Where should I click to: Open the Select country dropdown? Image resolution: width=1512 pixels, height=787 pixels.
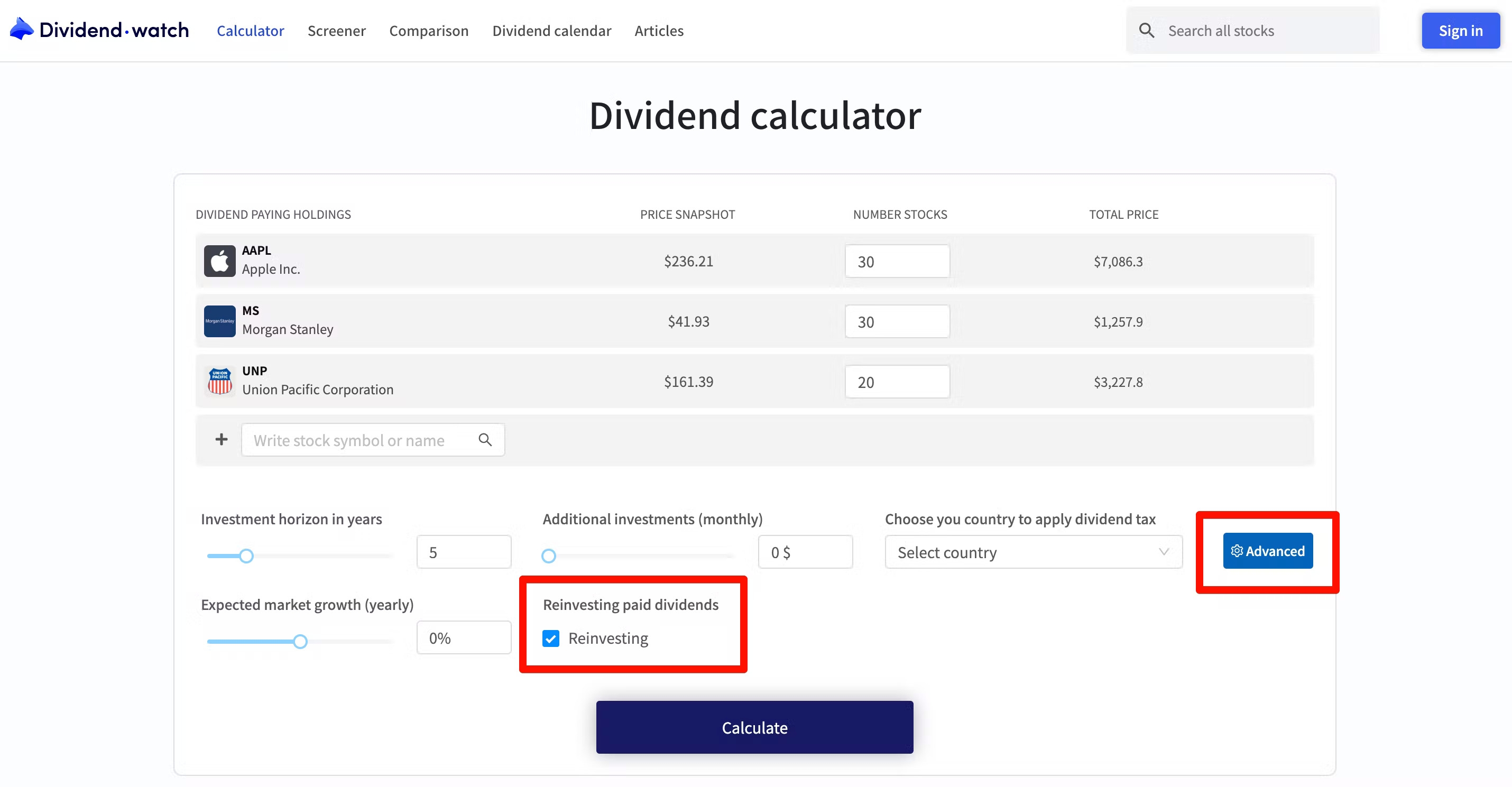tap(1033, 552)
